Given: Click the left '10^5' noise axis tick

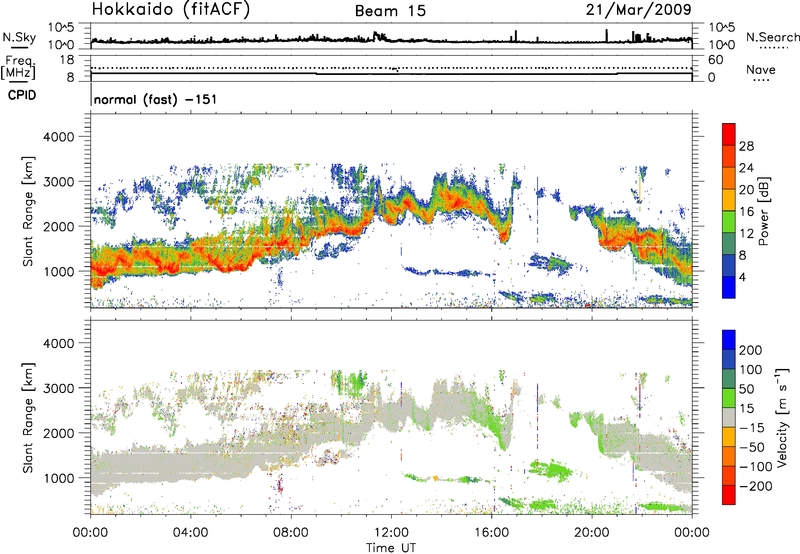Looking at the screenshot, I should click(x=61, y=28).
